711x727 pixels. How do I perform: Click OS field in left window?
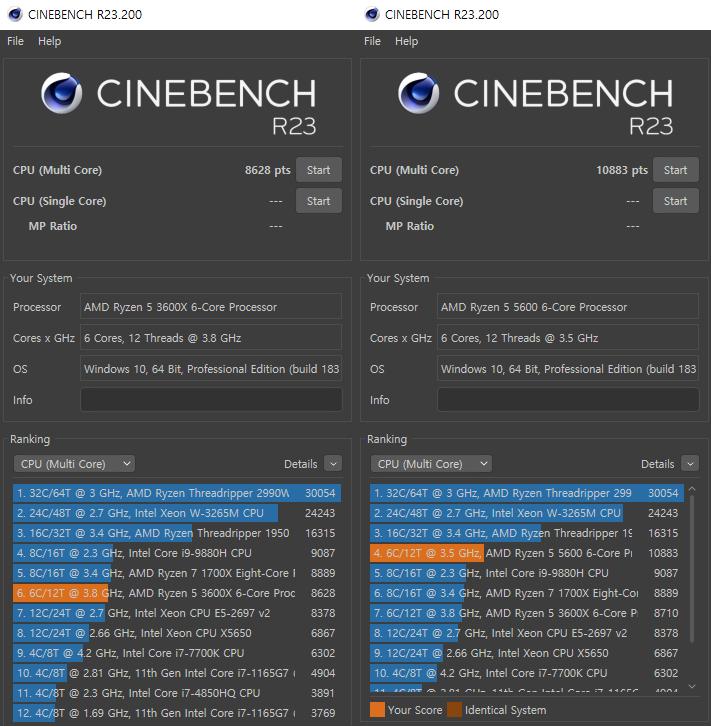click(211, 369)
